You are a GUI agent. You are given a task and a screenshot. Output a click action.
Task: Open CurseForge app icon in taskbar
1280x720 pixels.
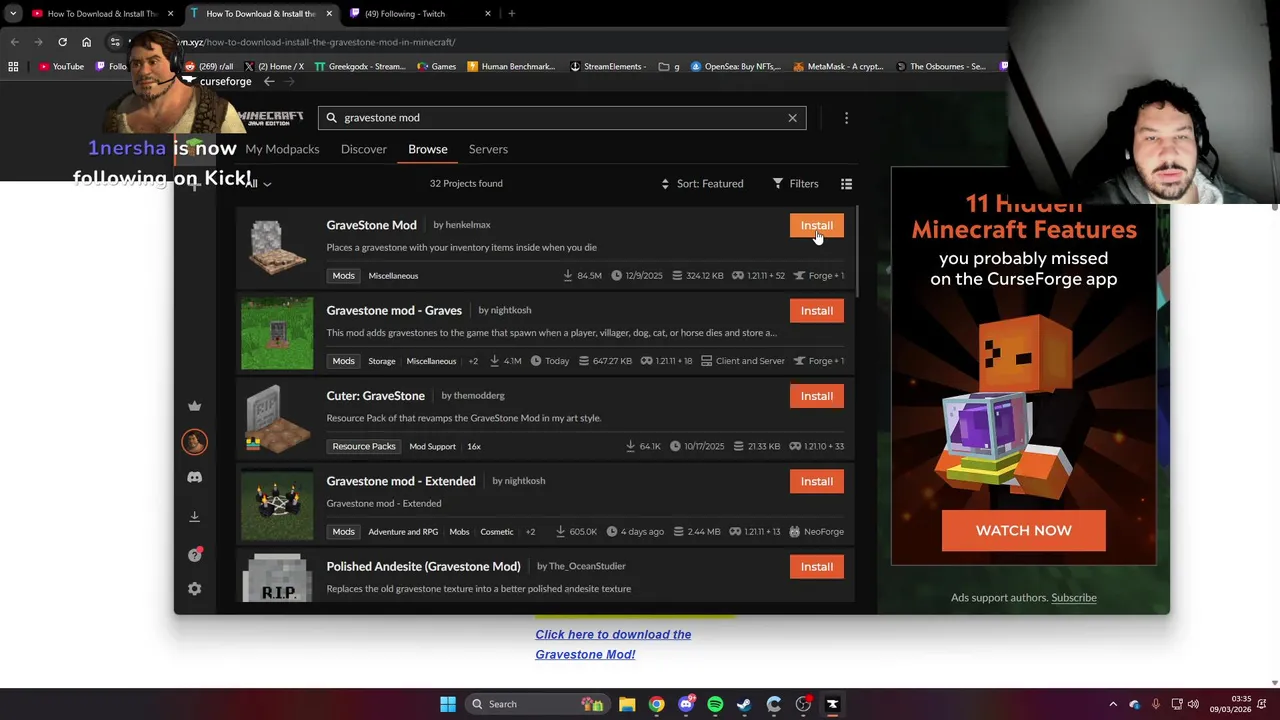pyautogui.click(x=832, y=704)
